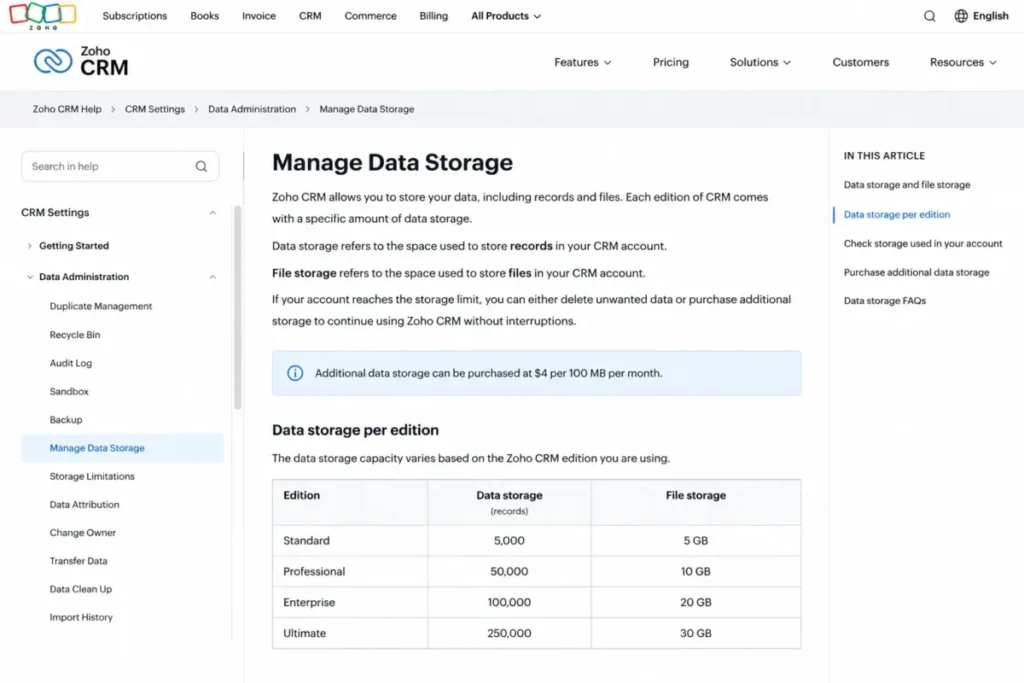Click the Manage Data Storage heading
The height and width of the screenshot is (683, 1024).
[392, 163]
